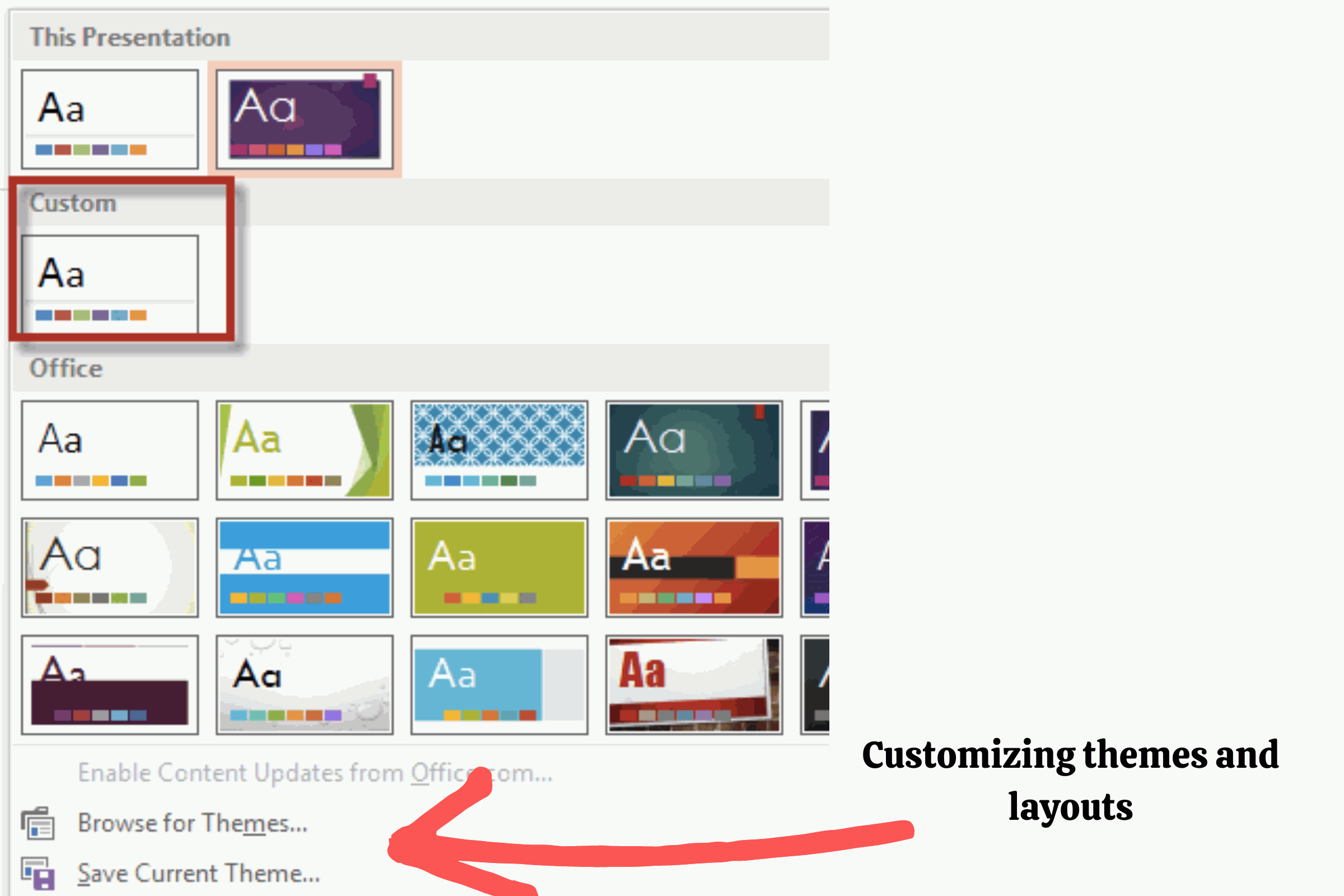Viewport: 1344px width, 896px height.
Task: Apply the gray droplet theme
Action: point(305,684)
